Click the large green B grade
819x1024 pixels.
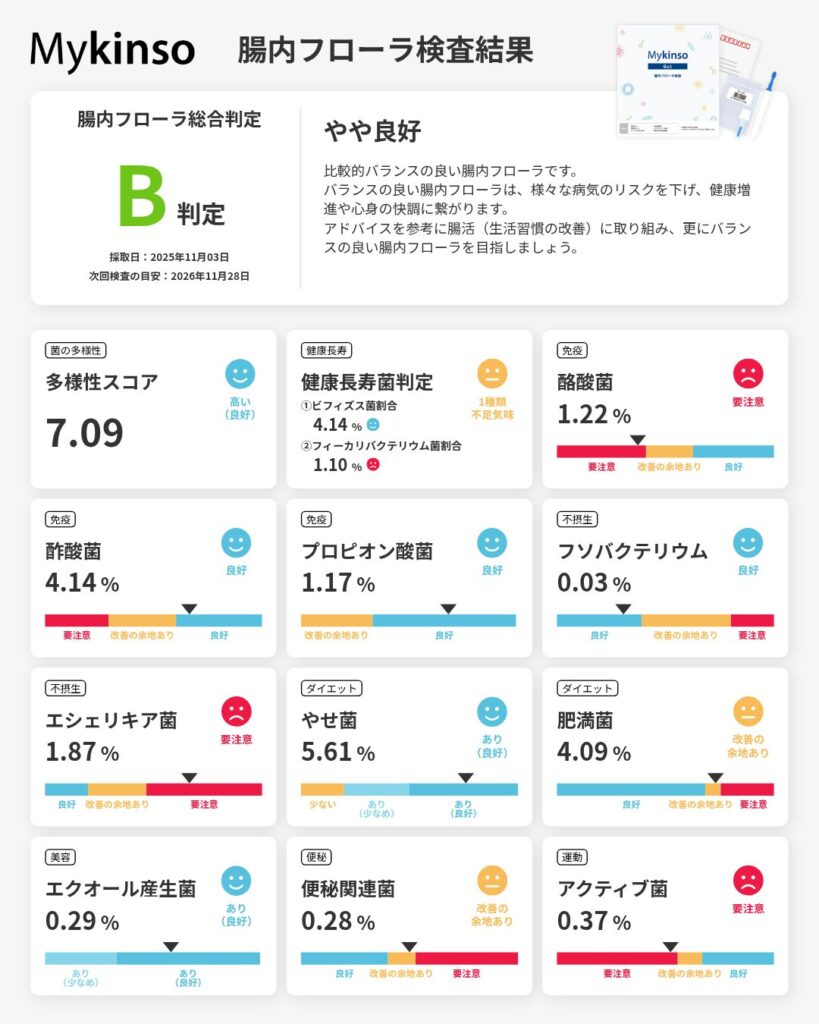point(141,197)
